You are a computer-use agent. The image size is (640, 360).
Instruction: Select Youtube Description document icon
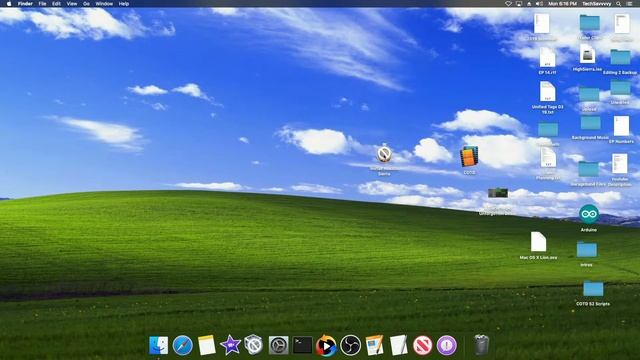point(619,164)
